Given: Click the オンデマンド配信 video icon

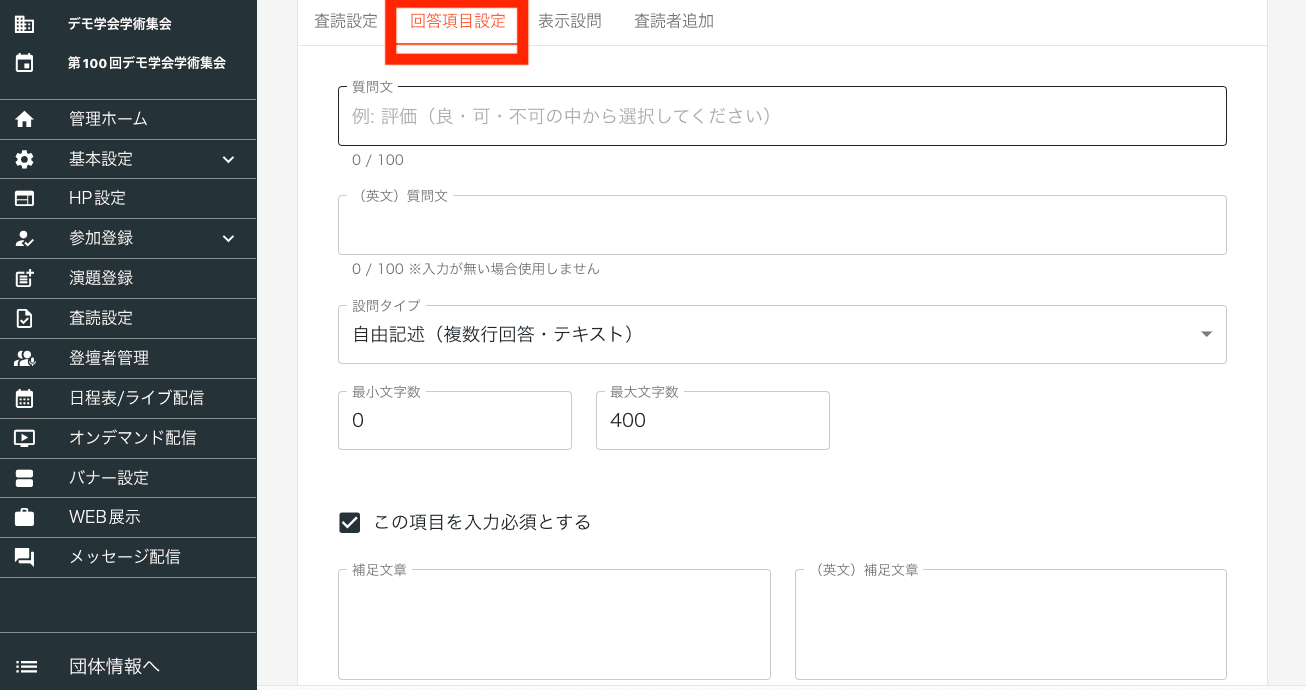Looking at the screenshot, I should [x=25, y=438].
